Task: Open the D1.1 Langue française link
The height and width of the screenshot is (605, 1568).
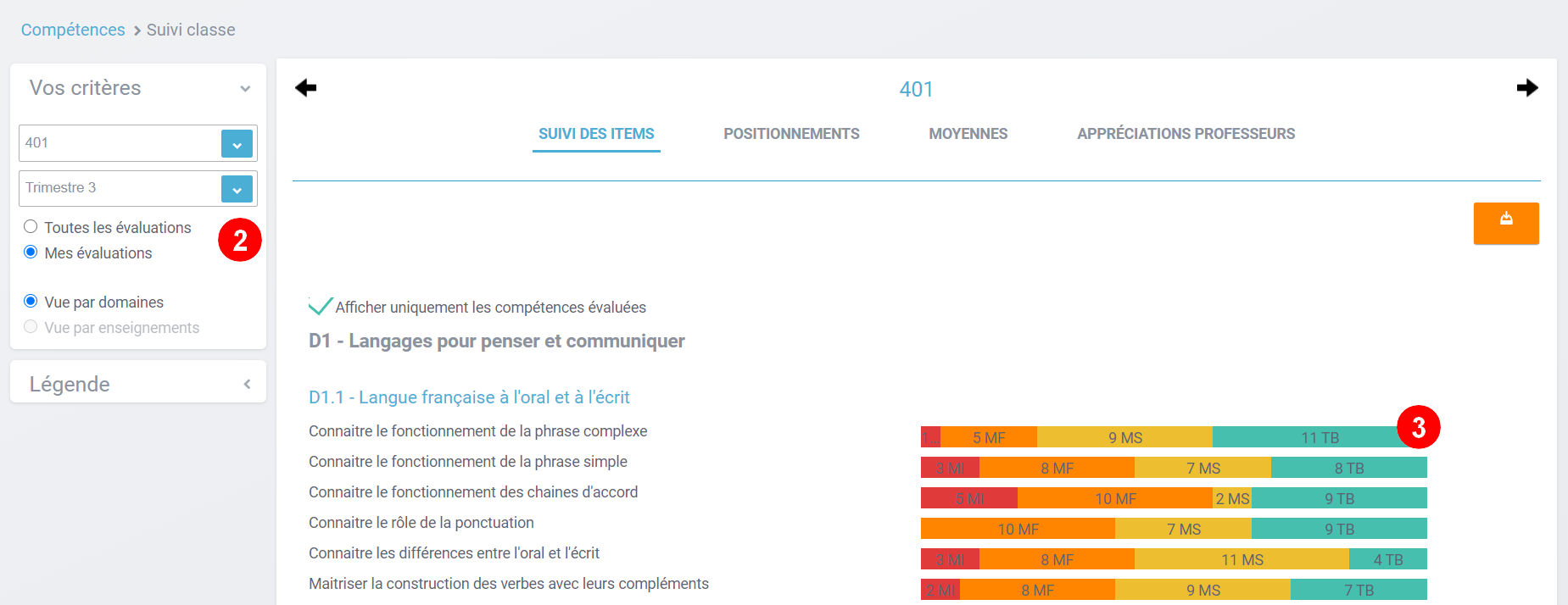Action: [x=469, y=397]
